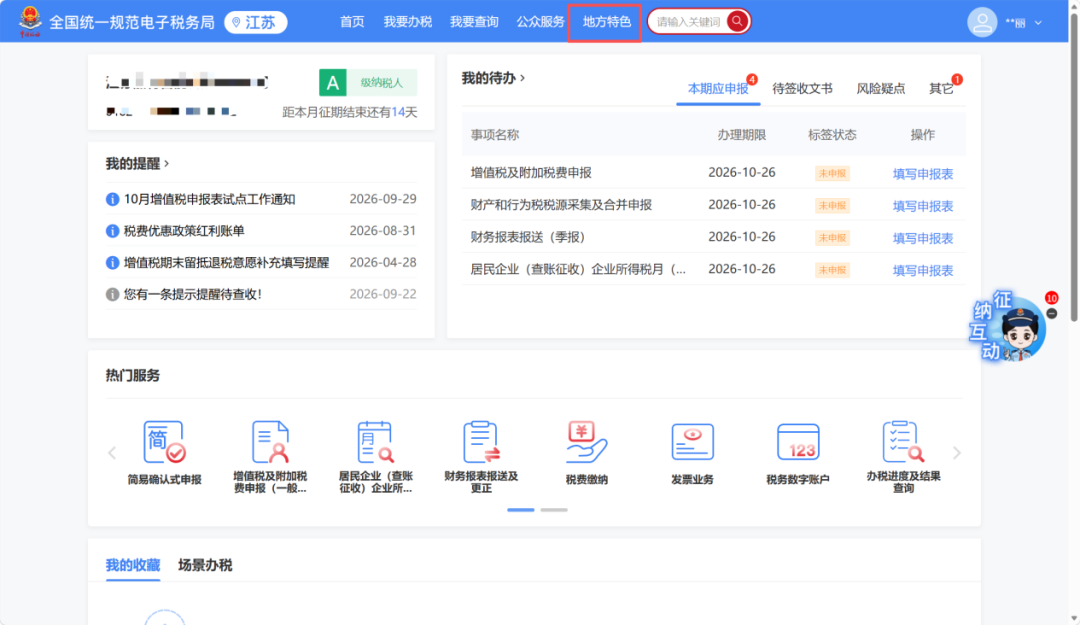
Task: Go to the 首页 menu
Action: pos(352,22)
